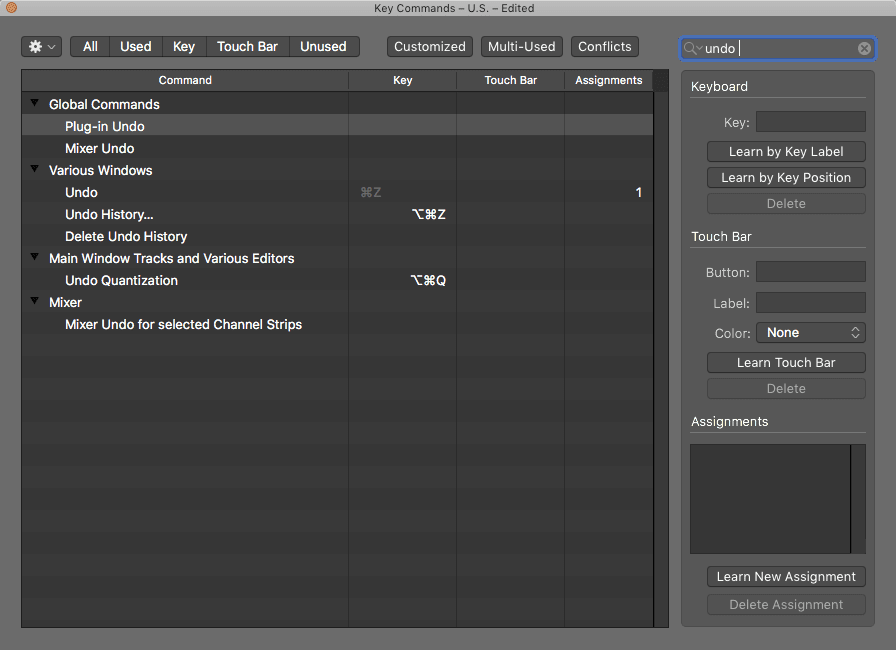Image resolution: width=896 pixels, height=650 pixels.
Task: Toggle the Multi-Used filter
Action: (521, 46)
